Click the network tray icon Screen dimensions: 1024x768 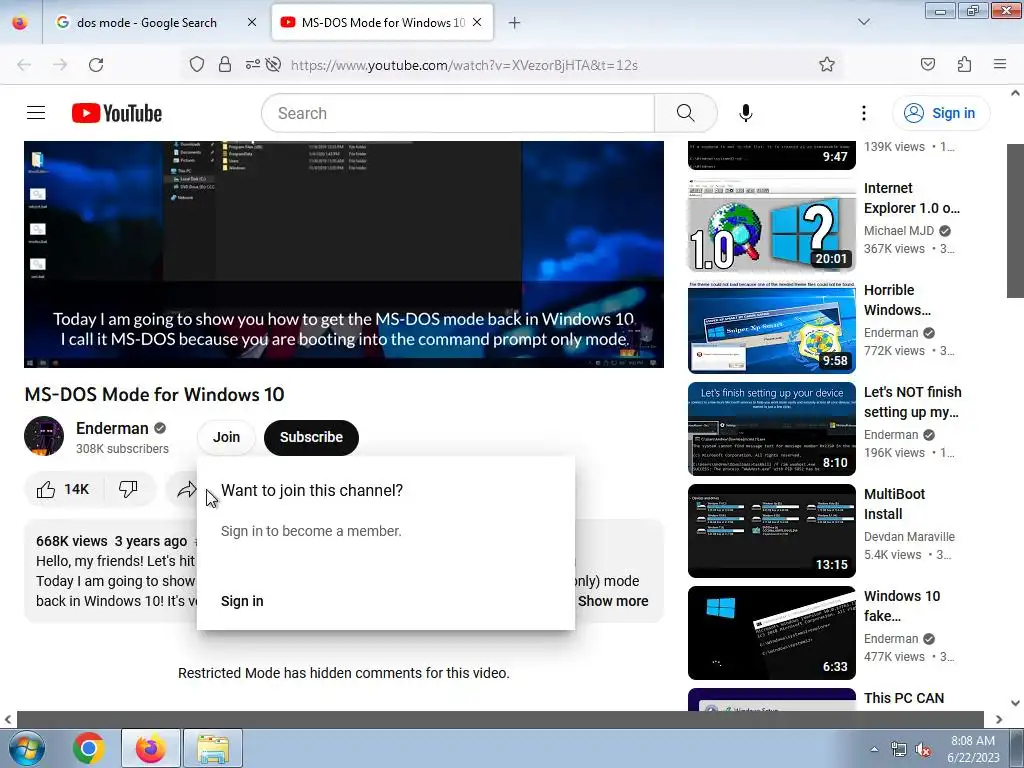click(899, 750)
